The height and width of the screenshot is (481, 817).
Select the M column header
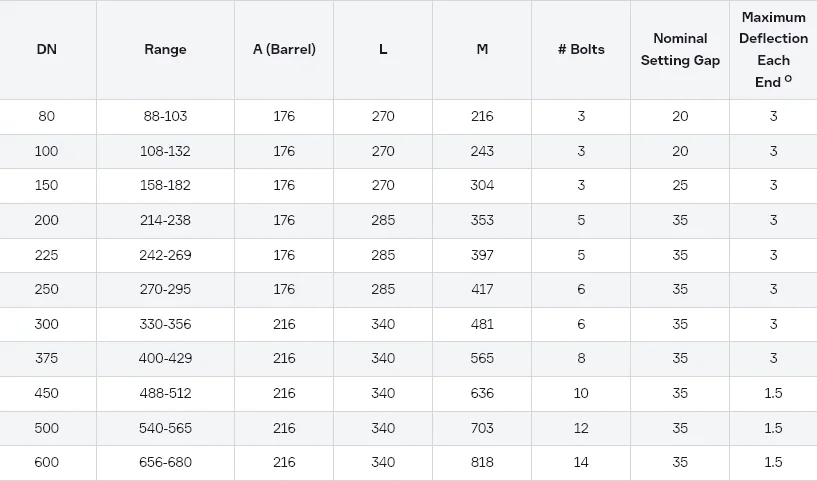pyautogui.click(x=482, y=50)
